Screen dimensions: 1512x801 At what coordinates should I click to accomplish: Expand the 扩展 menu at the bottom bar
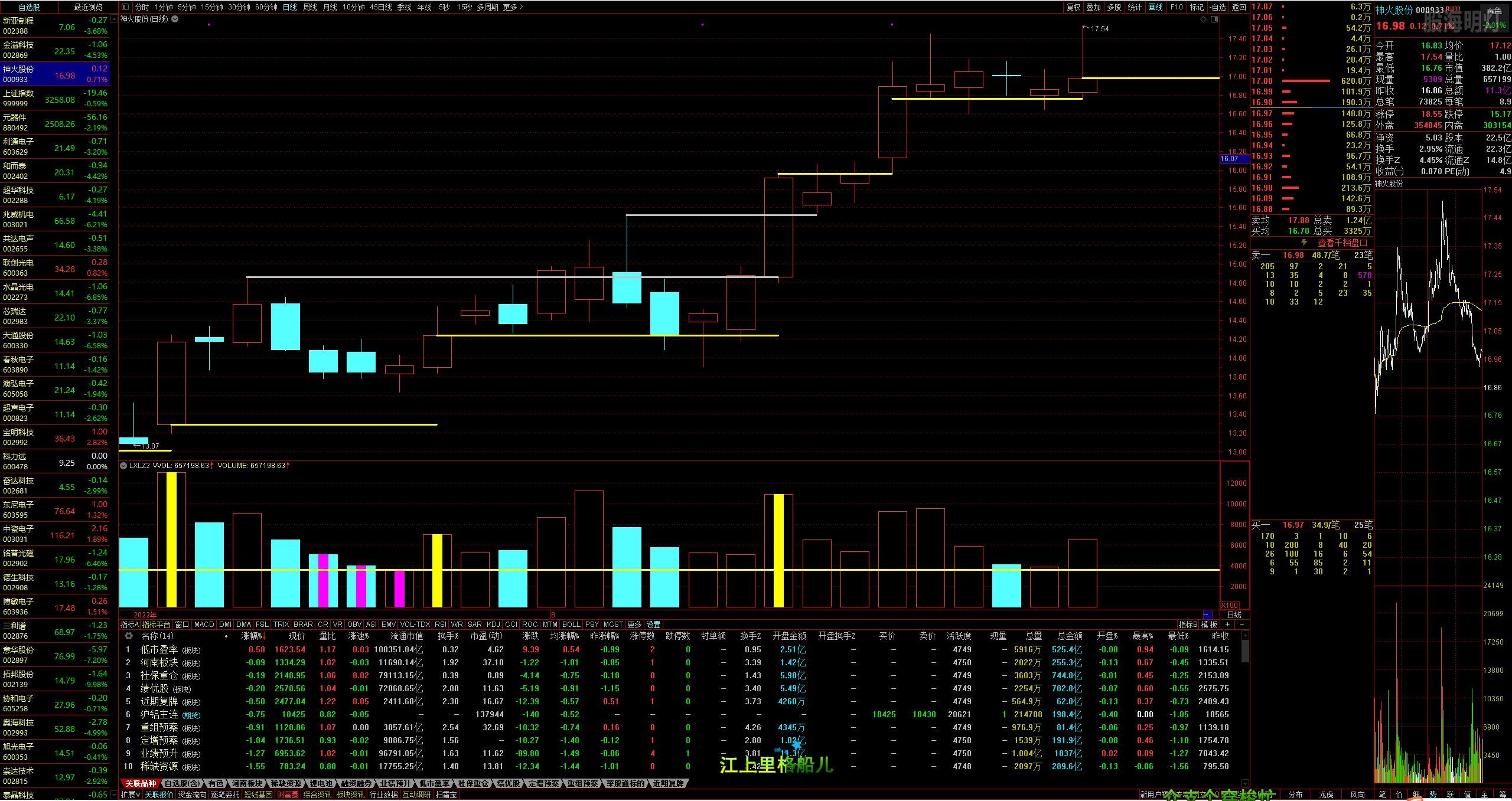pos(130,795)
